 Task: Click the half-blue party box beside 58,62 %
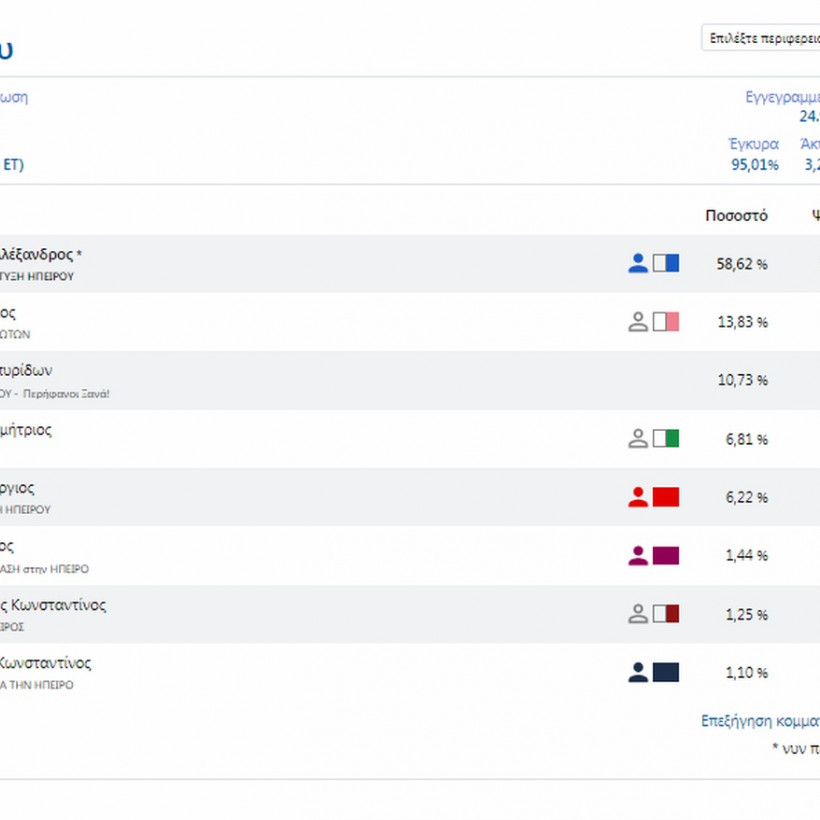coord(666,264)
